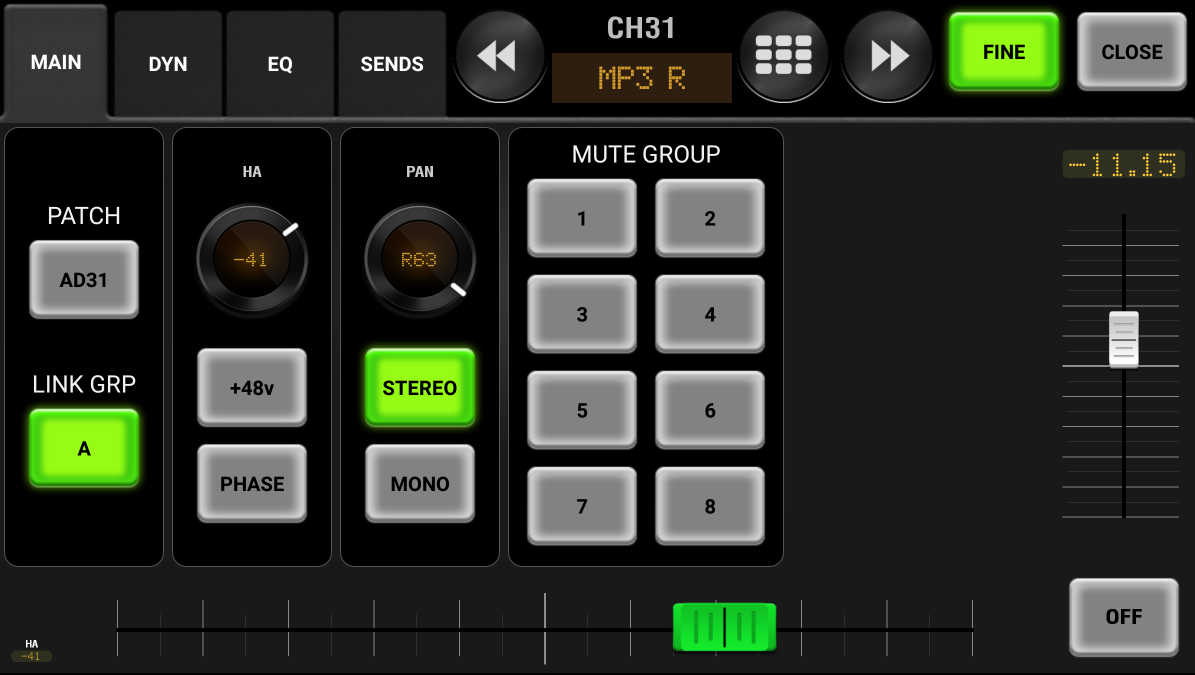Click the green horizontal HA slider handle
Viewport: 1195px width, 675px height.
[724, 627]
